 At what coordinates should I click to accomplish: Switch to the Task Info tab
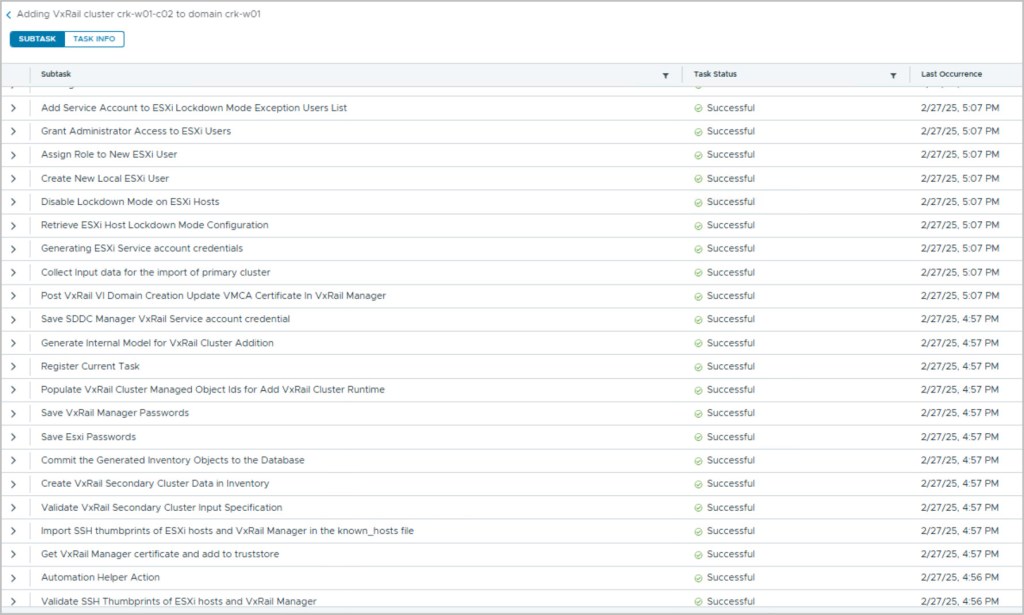tap(94, 39)
